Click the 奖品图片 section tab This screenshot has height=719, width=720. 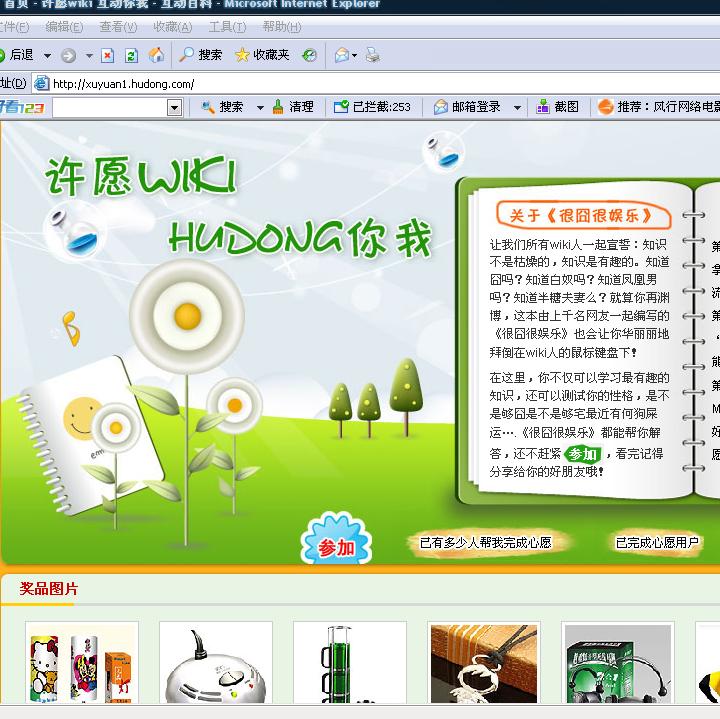[49, 589]
